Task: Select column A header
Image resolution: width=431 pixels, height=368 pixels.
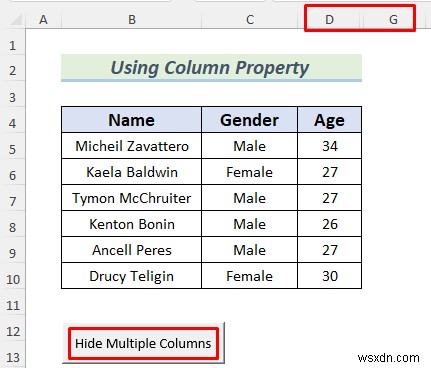Action: [x=43, y=20]
